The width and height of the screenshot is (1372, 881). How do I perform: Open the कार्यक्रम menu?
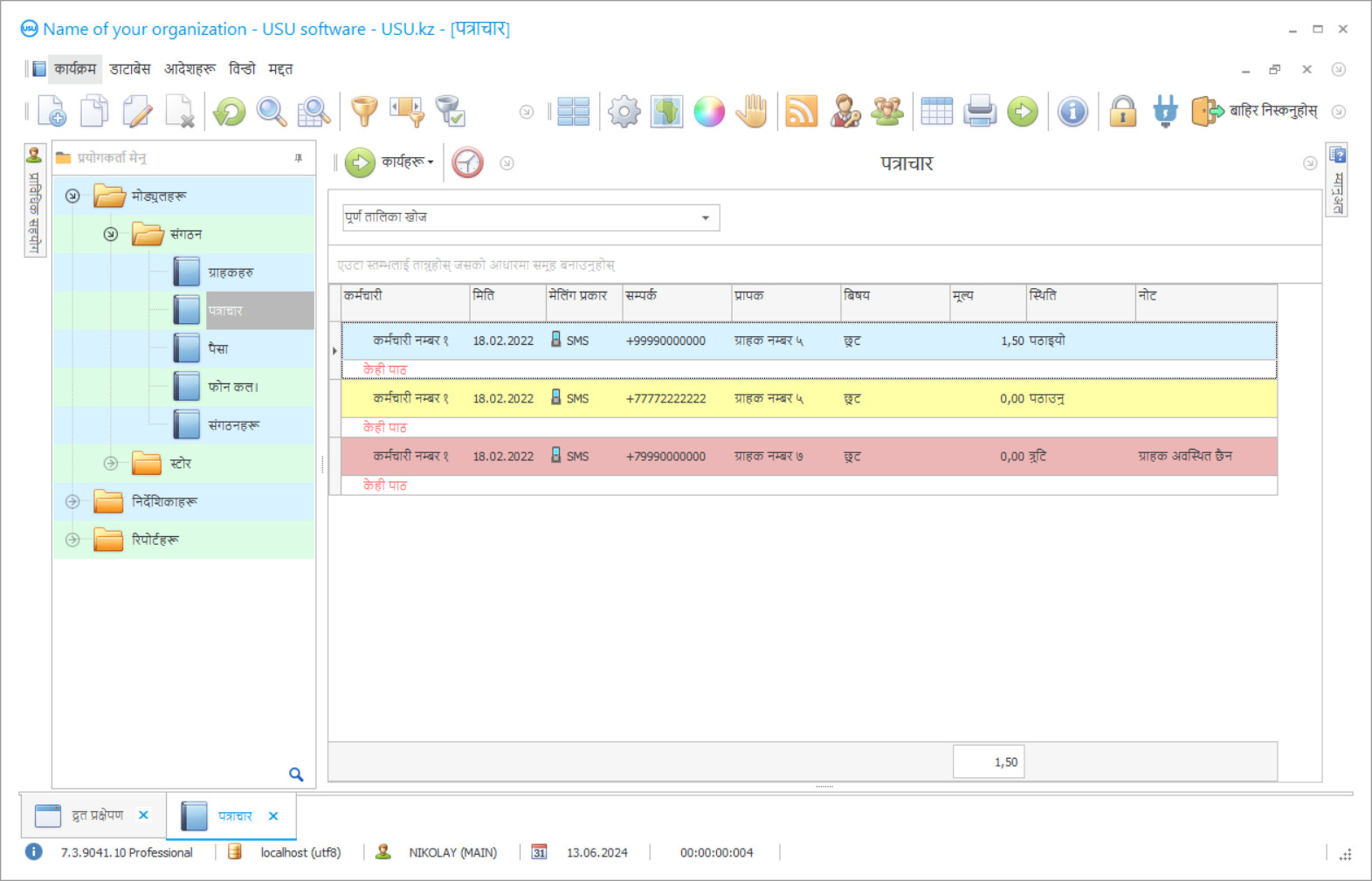75,69
